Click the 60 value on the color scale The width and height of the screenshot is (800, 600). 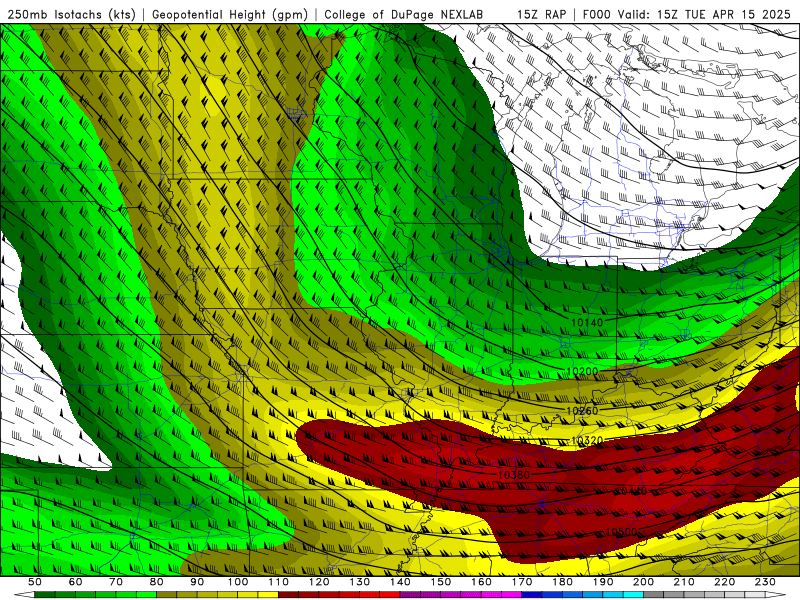pyautogui.click(x=76, y=582)
